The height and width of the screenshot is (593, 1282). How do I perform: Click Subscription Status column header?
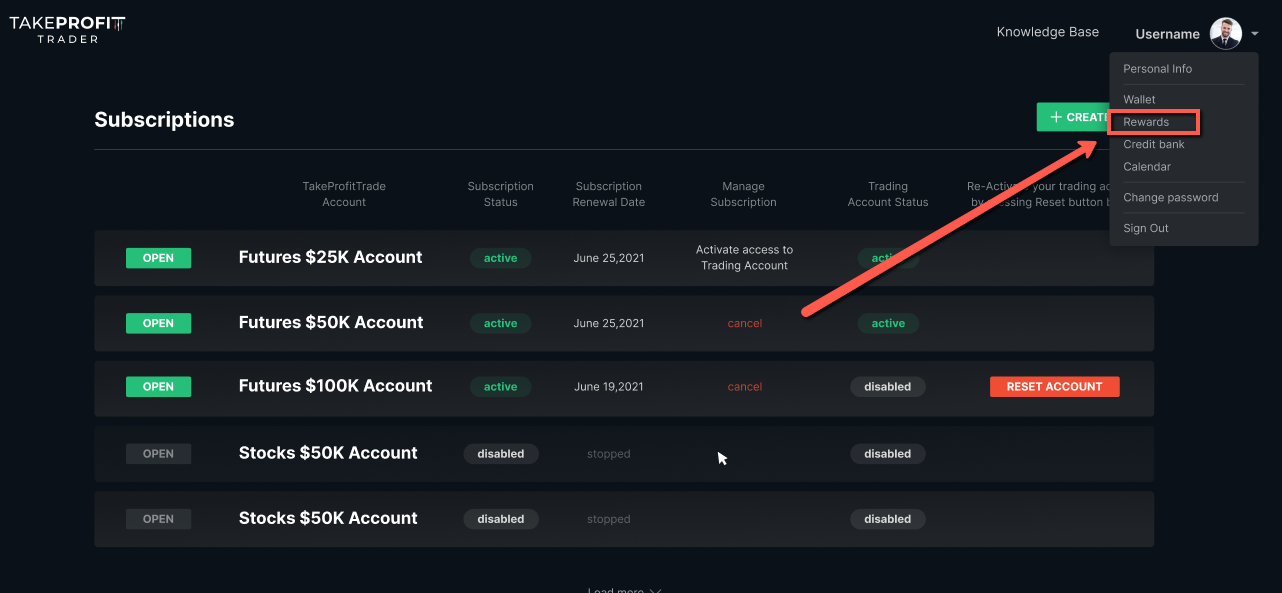500,194
